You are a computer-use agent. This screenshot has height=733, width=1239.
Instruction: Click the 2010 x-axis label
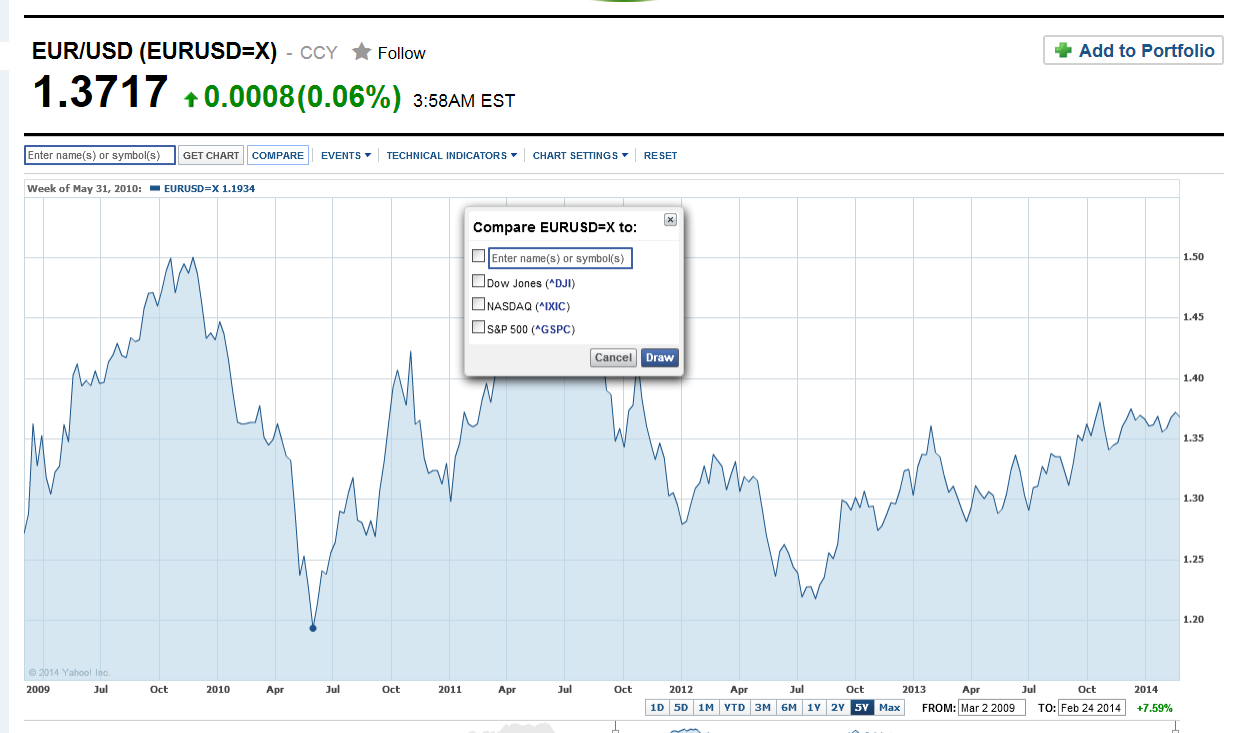click(x=217, y=689)
